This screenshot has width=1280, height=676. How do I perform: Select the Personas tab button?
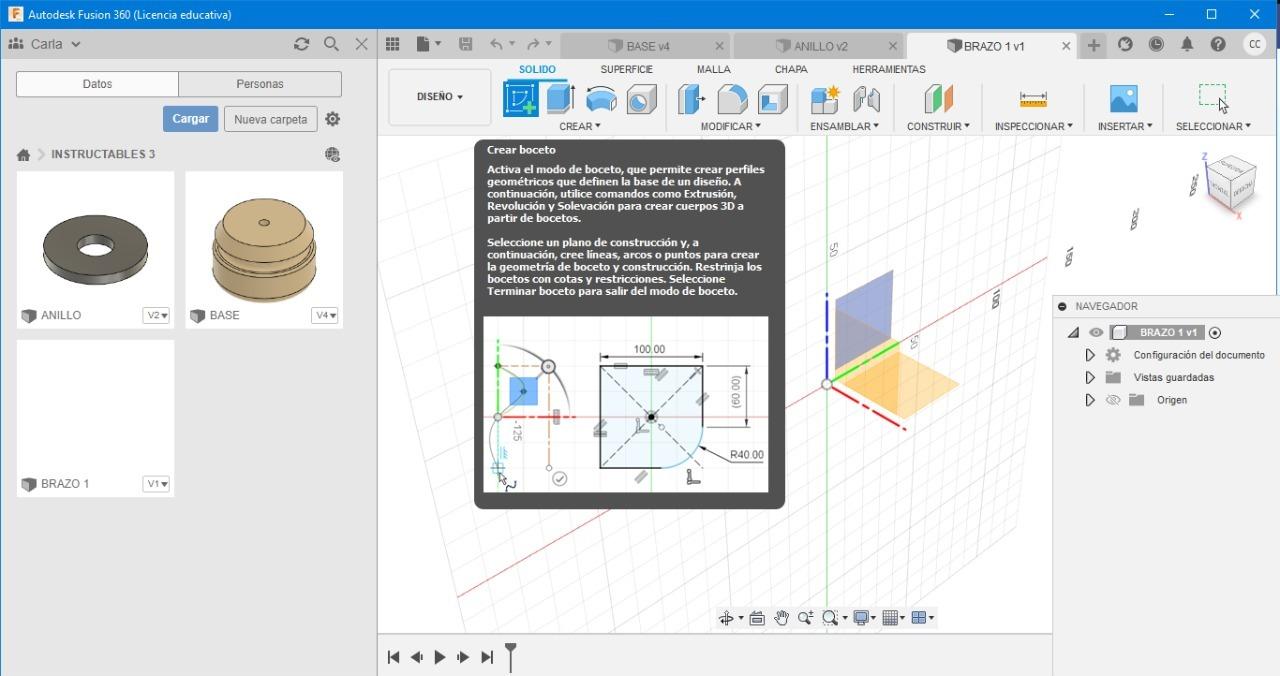coord(260,84)
